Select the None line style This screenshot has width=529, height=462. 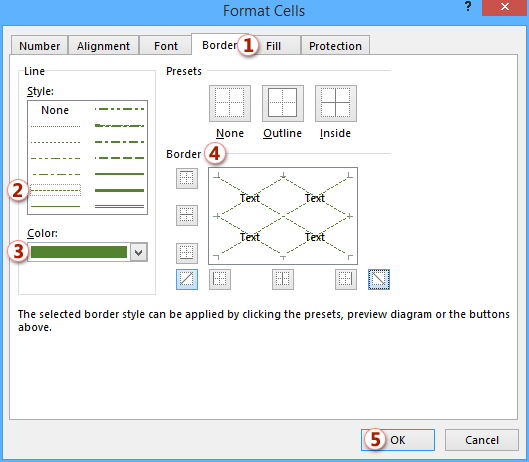tap(55, 110)
